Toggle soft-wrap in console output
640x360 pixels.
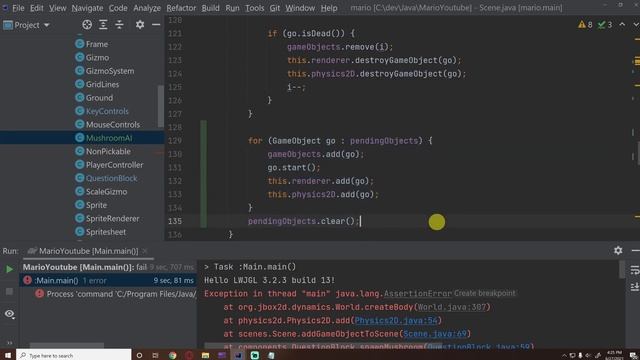point(635,270)
